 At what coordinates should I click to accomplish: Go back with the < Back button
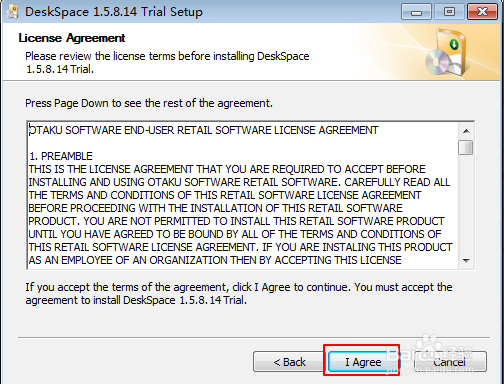click(289, 362)
